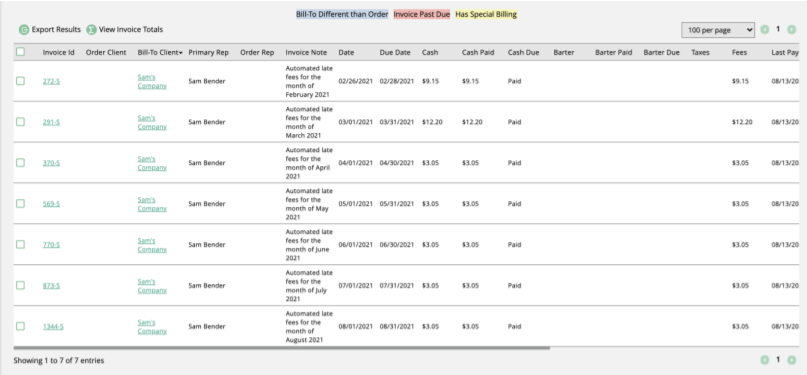Open invoice 291-S link

[x=51, y=122]
